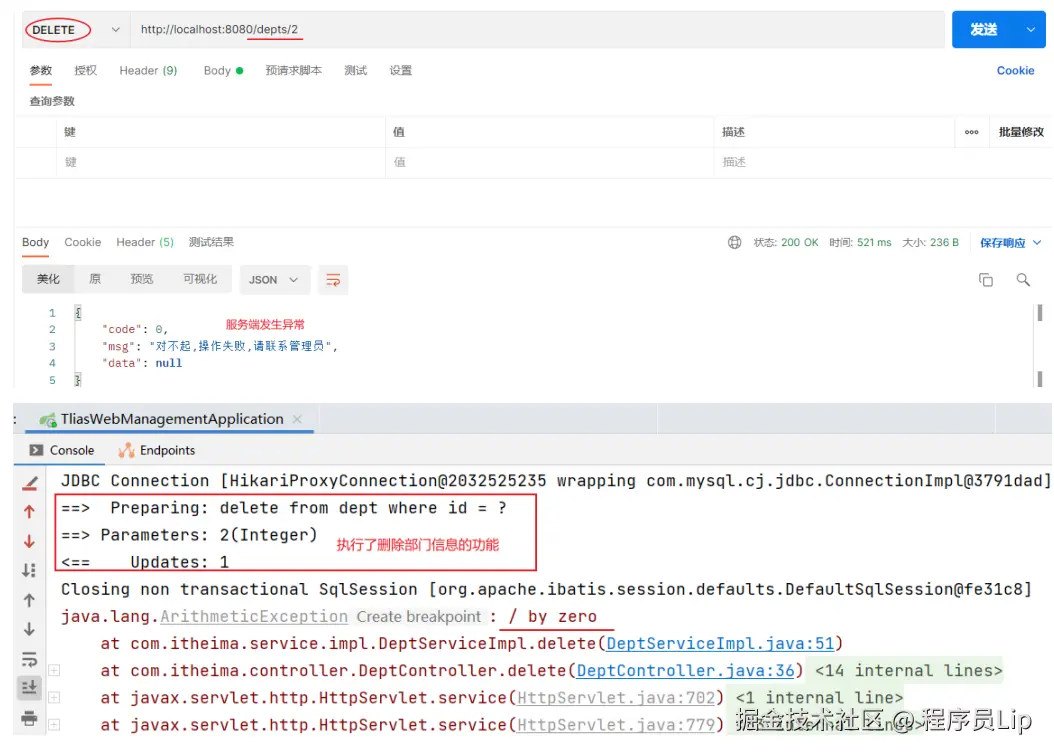
Task: Click the red pencil edit icon in console
Action: tap(30, 482)
